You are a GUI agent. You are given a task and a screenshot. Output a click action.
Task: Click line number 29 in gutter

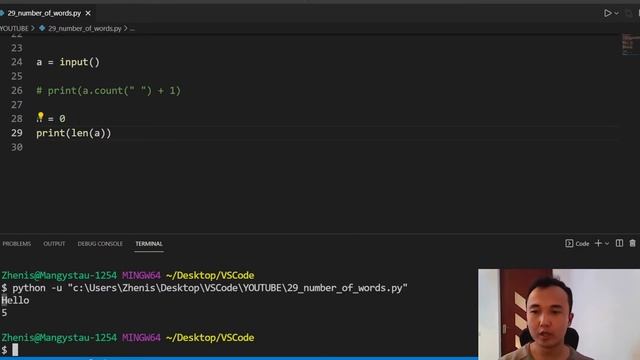(17, 133)
